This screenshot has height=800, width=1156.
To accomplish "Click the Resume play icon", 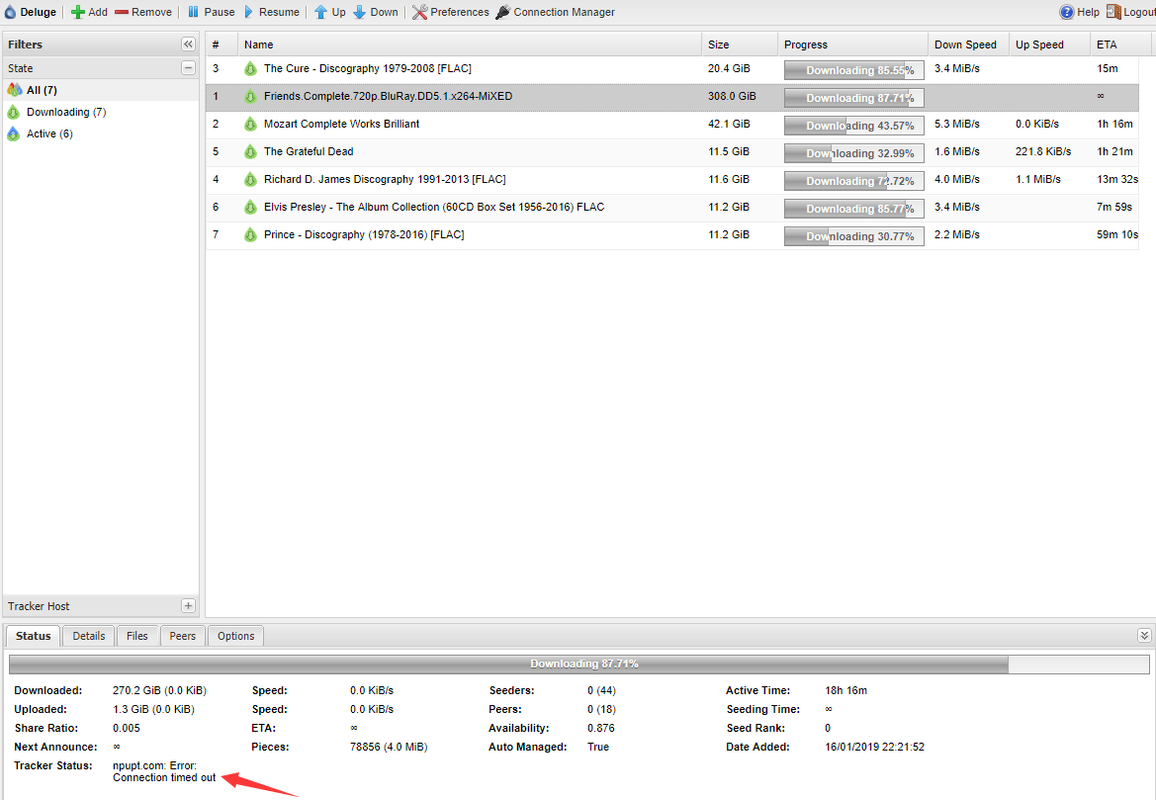I will pyautogui.click(x=249, y=12).
